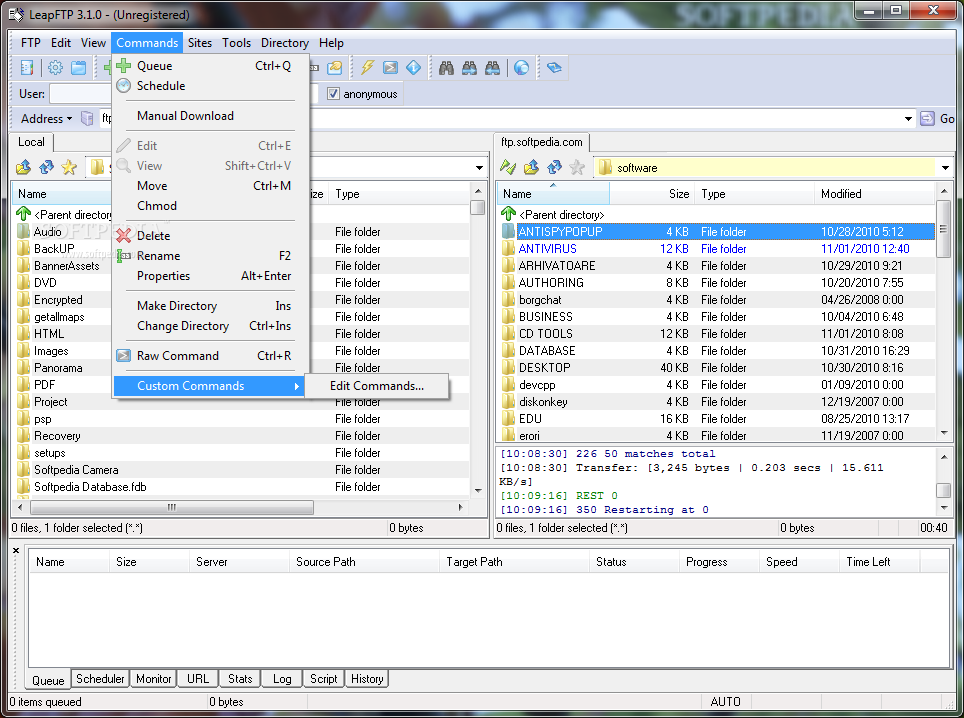Expand the local path dropdown

pyautogui.click(x=479, y=168)
